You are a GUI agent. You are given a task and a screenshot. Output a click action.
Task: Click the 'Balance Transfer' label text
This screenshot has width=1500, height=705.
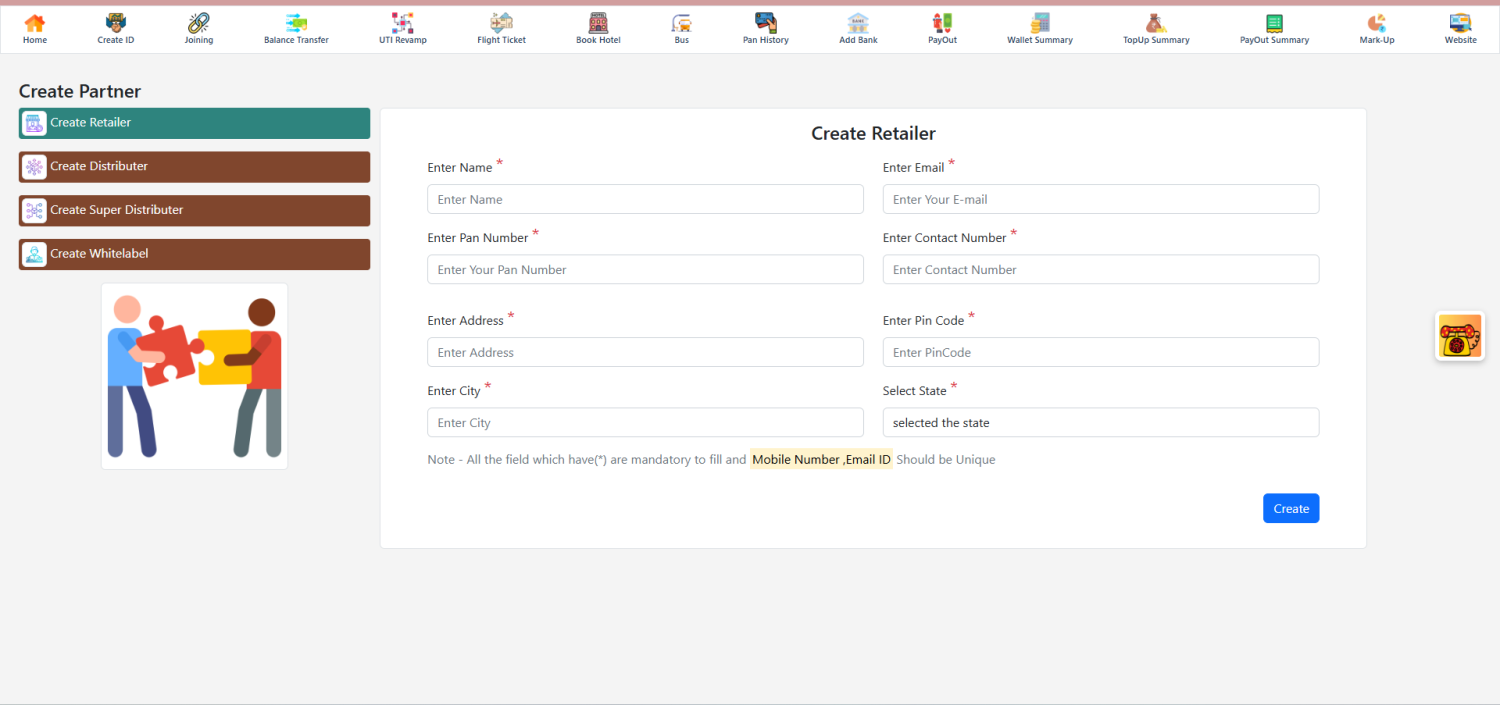point(296,40)
